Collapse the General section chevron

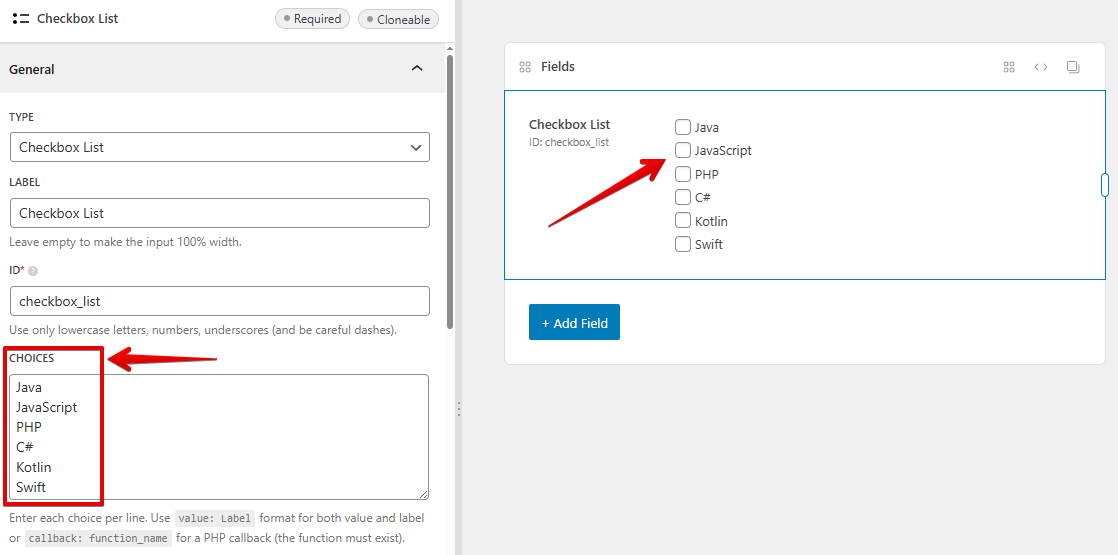click(417, 69)
